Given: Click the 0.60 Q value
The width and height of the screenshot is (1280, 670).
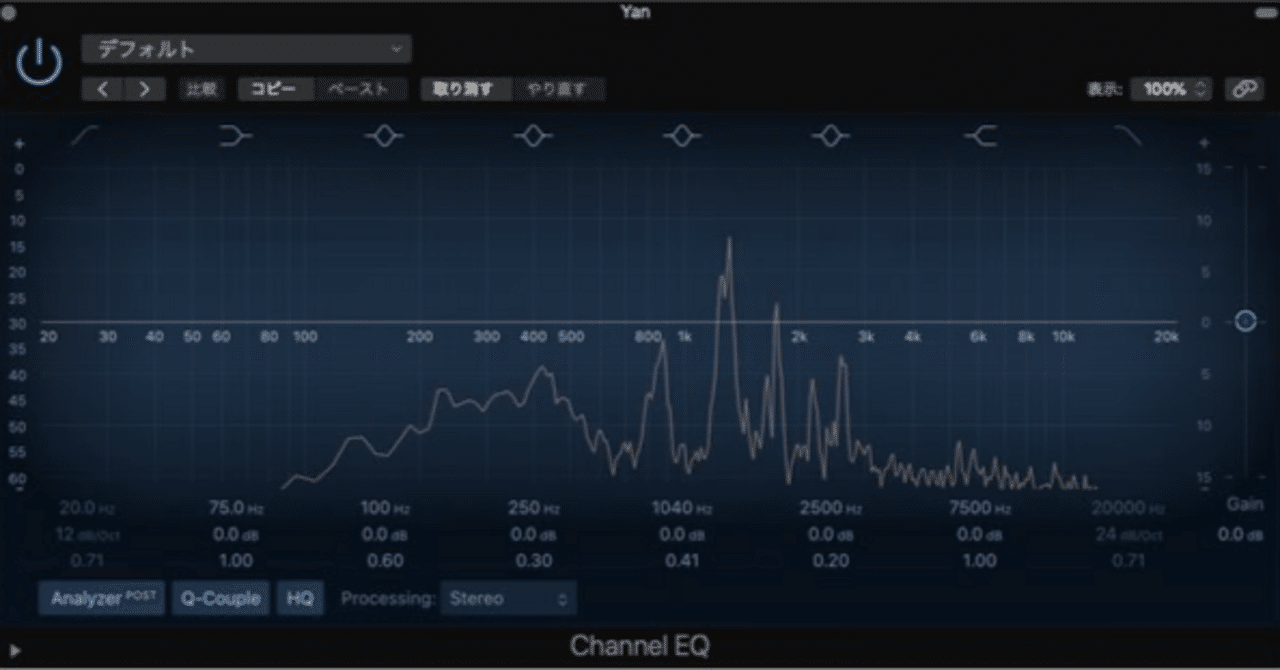Looking at the screenshot, I should pos(384,560).
